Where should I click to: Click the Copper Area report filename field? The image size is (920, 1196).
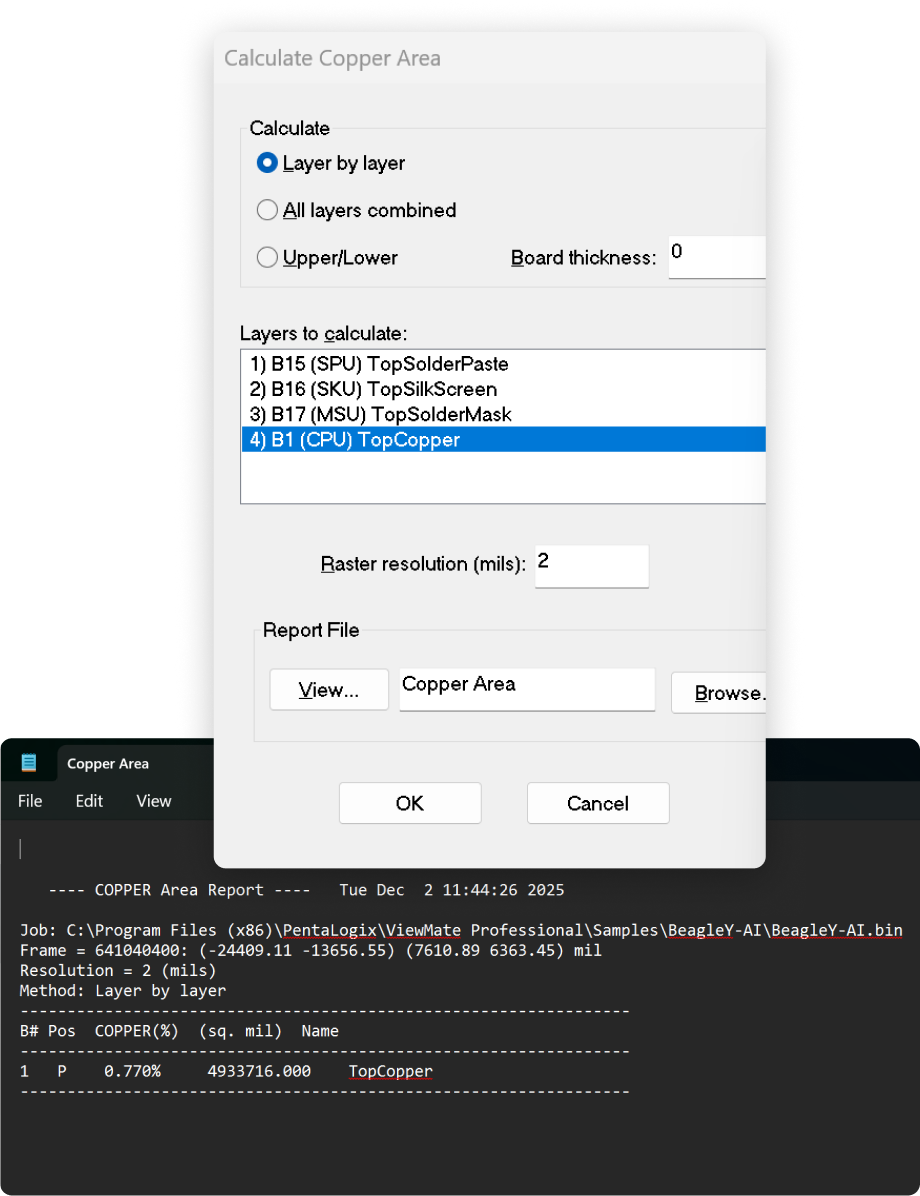(x=526, y=690)
